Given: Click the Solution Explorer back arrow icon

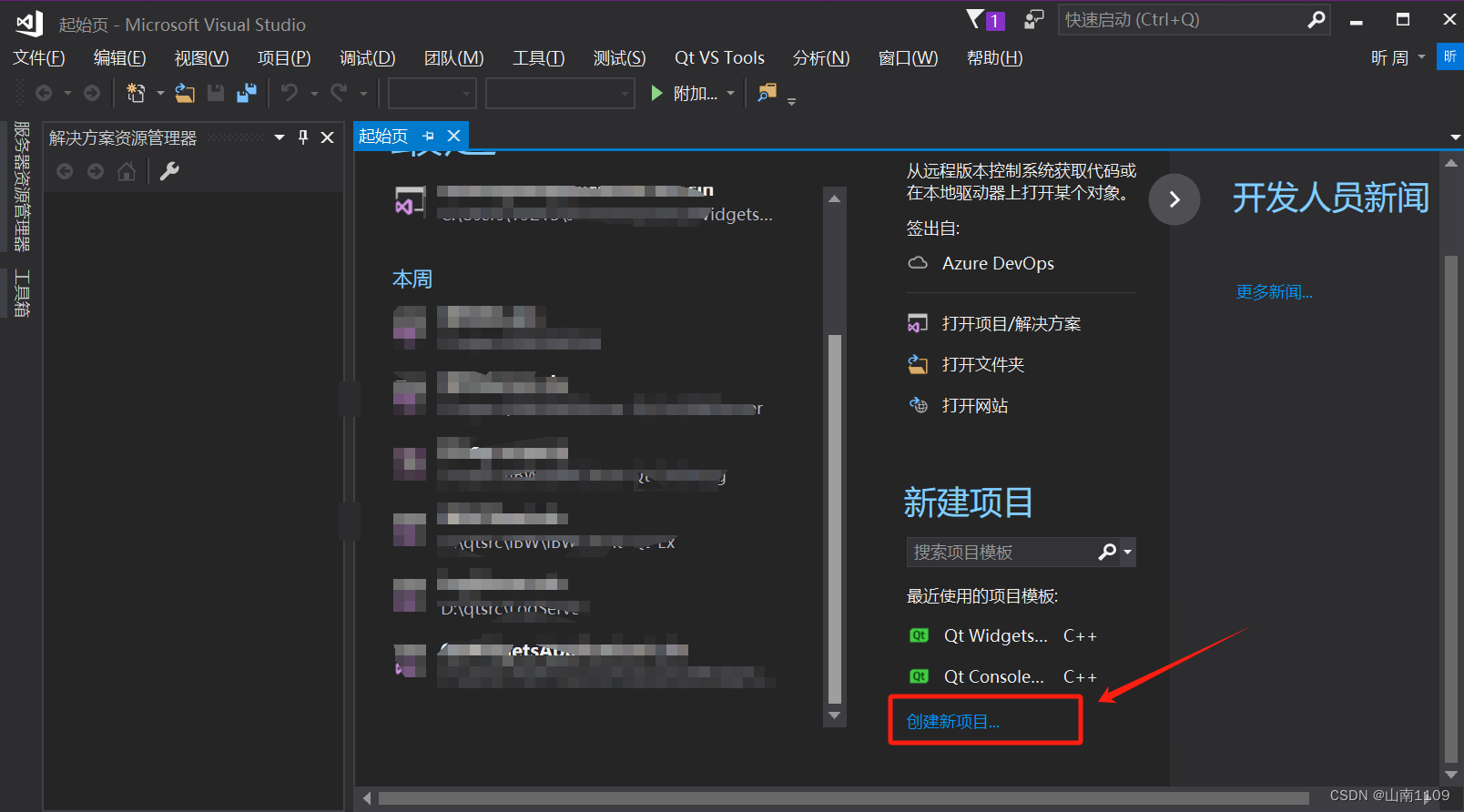Looking at the screenshot, I should 65,171.
